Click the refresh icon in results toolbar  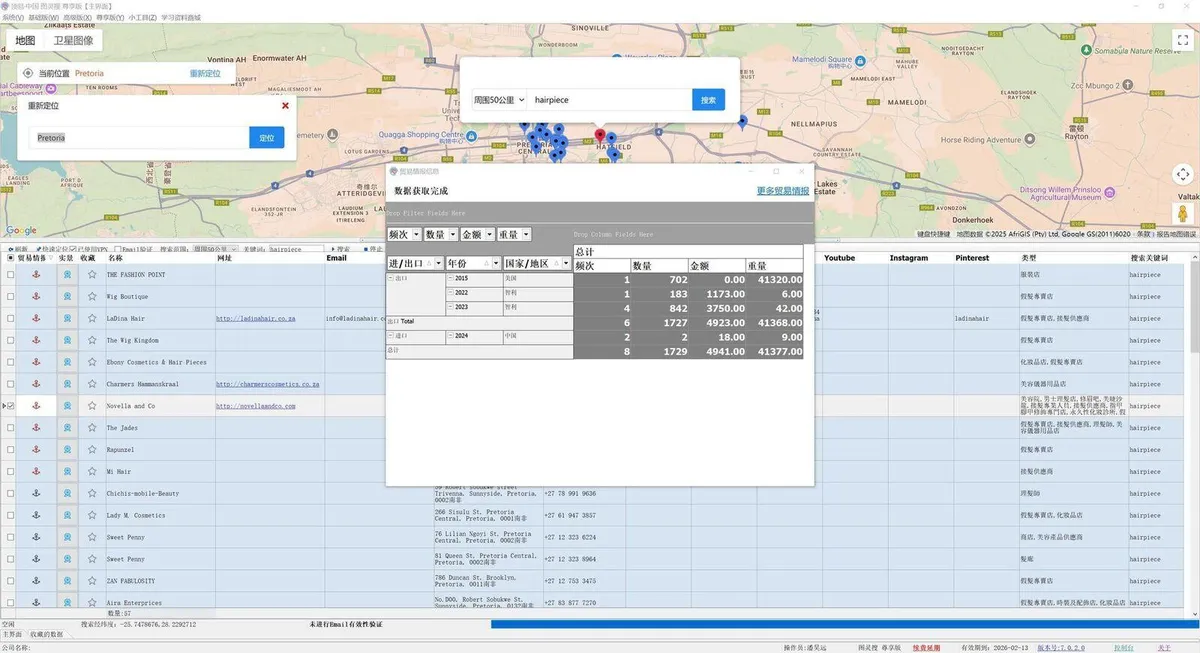[x=10, y=249]
